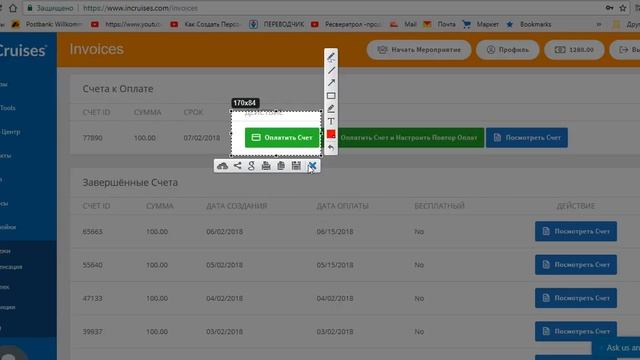The image size is (640, 360).
Task: Click the ДАТА СОЗДАНИЯ column header
Action: [x=237, y=206]
